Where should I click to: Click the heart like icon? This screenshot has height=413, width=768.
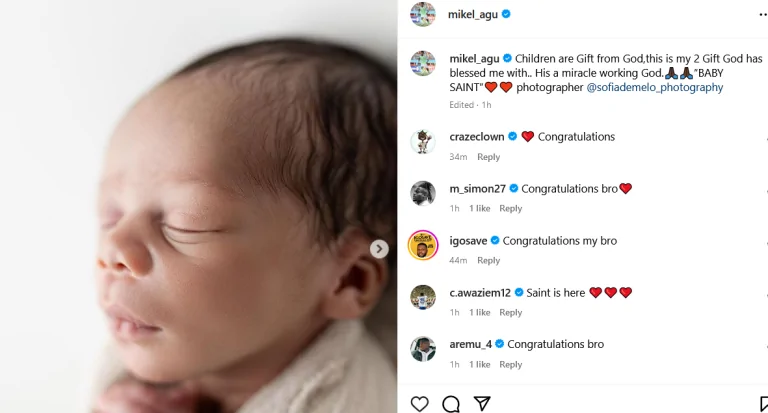[x=420, y=403]
